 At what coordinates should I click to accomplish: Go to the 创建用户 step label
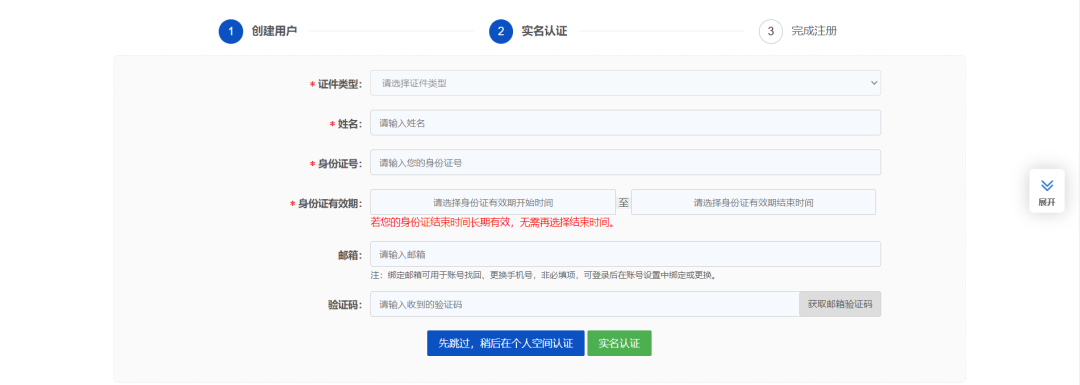pyautogui.click(x=275, y=31)
